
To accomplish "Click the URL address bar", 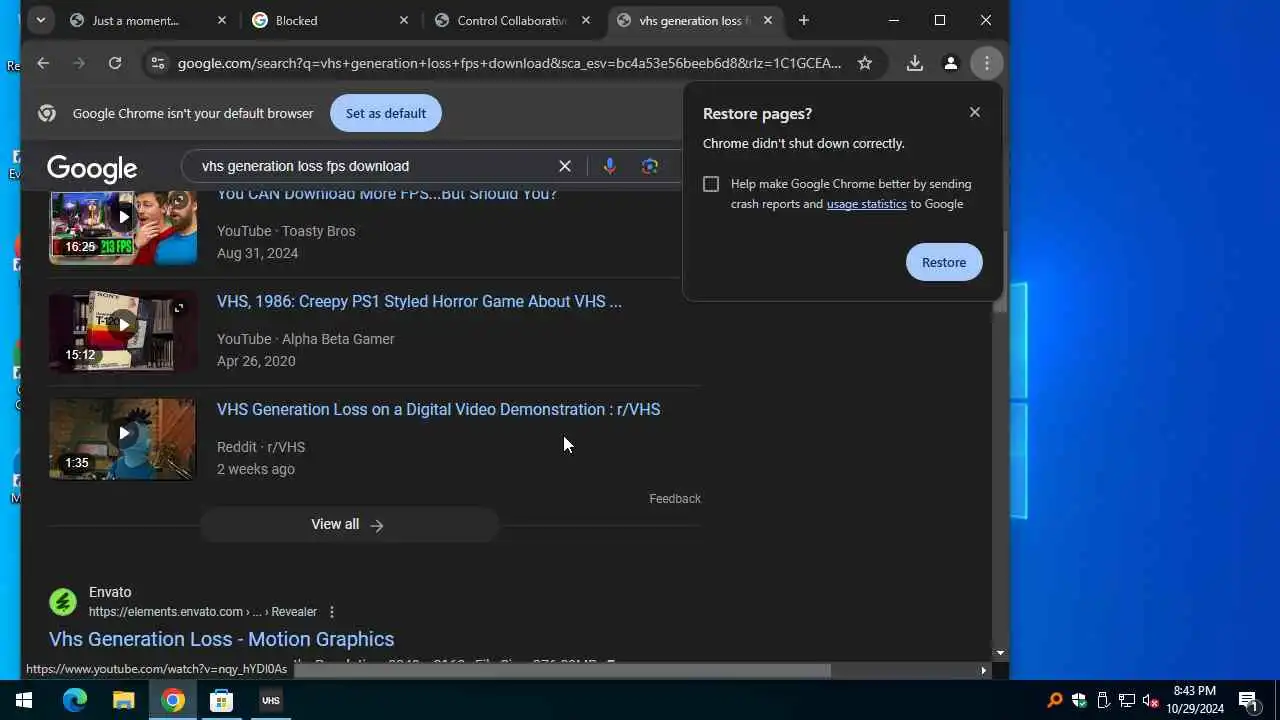I will 510,63.
